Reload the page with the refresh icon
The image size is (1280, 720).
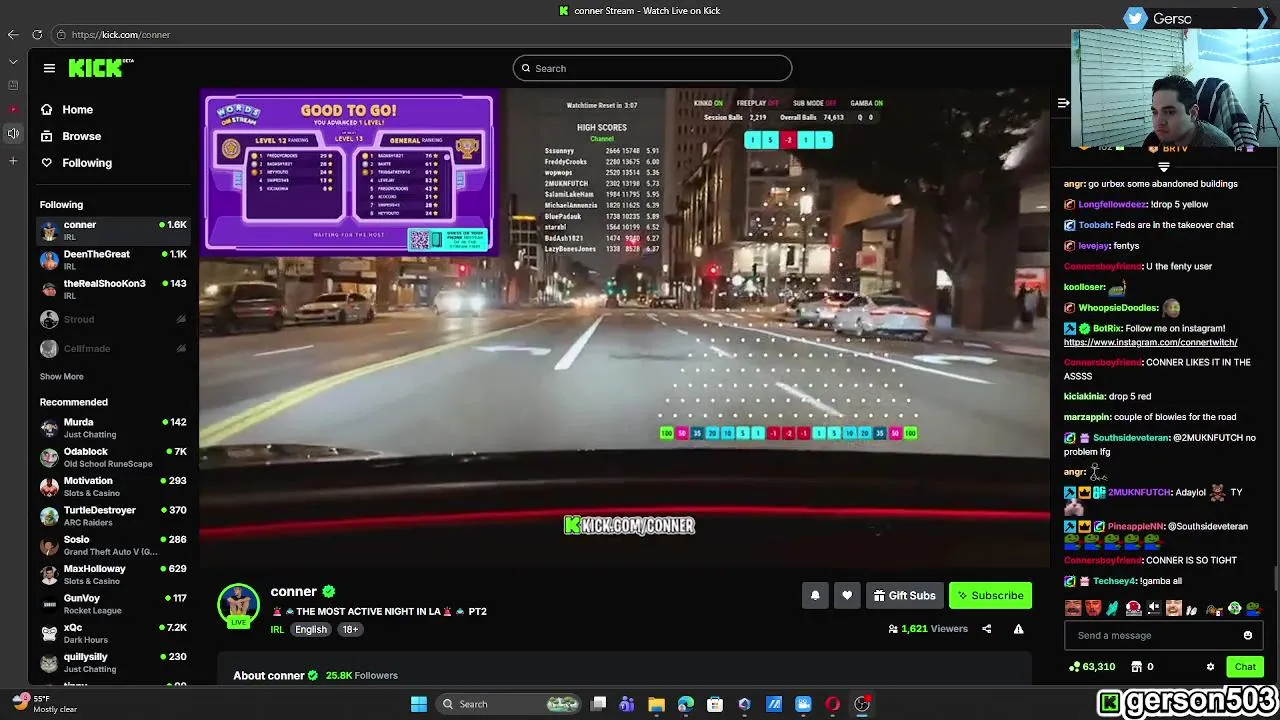click(x=37, y=35)
